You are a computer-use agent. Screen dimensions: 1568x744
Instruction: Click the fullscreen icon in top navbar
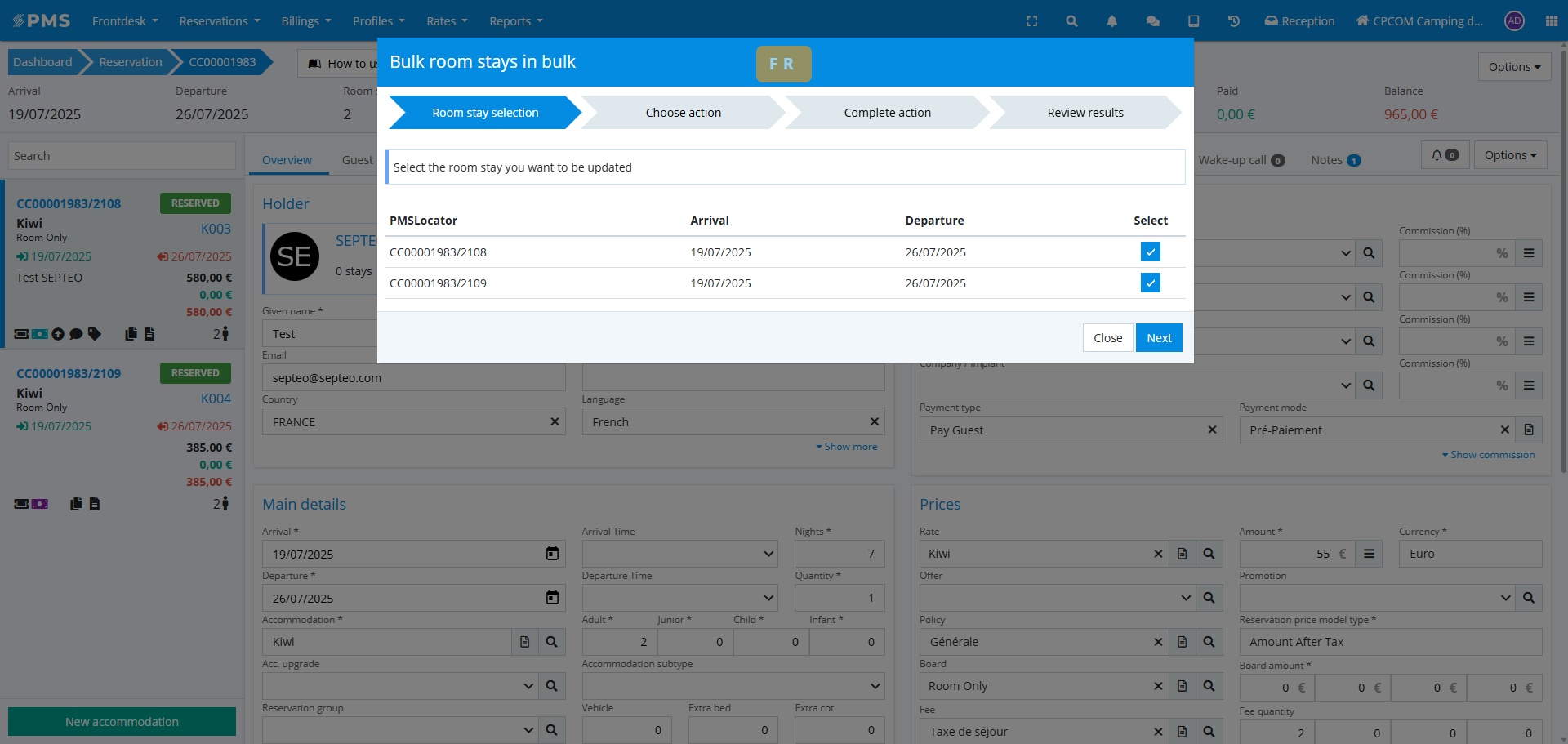[x=1031, y=21]
